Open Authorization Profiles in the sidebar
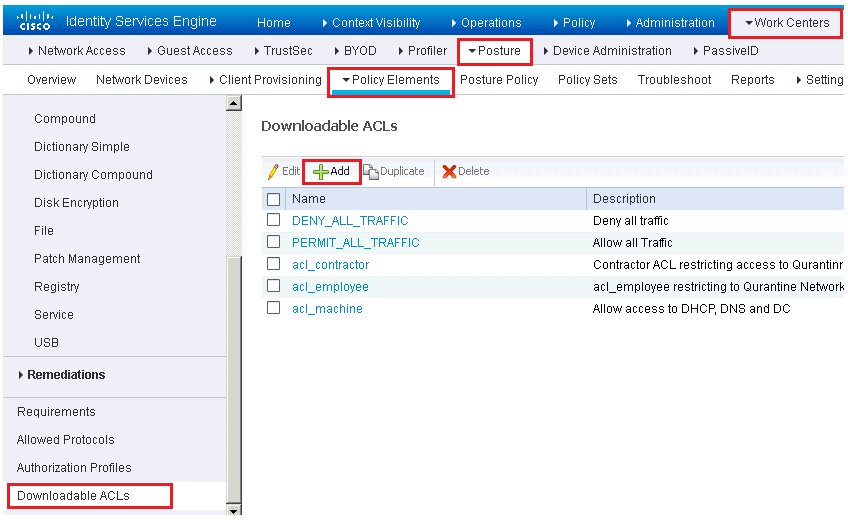The image size is (848, 523). coord(74,468)
